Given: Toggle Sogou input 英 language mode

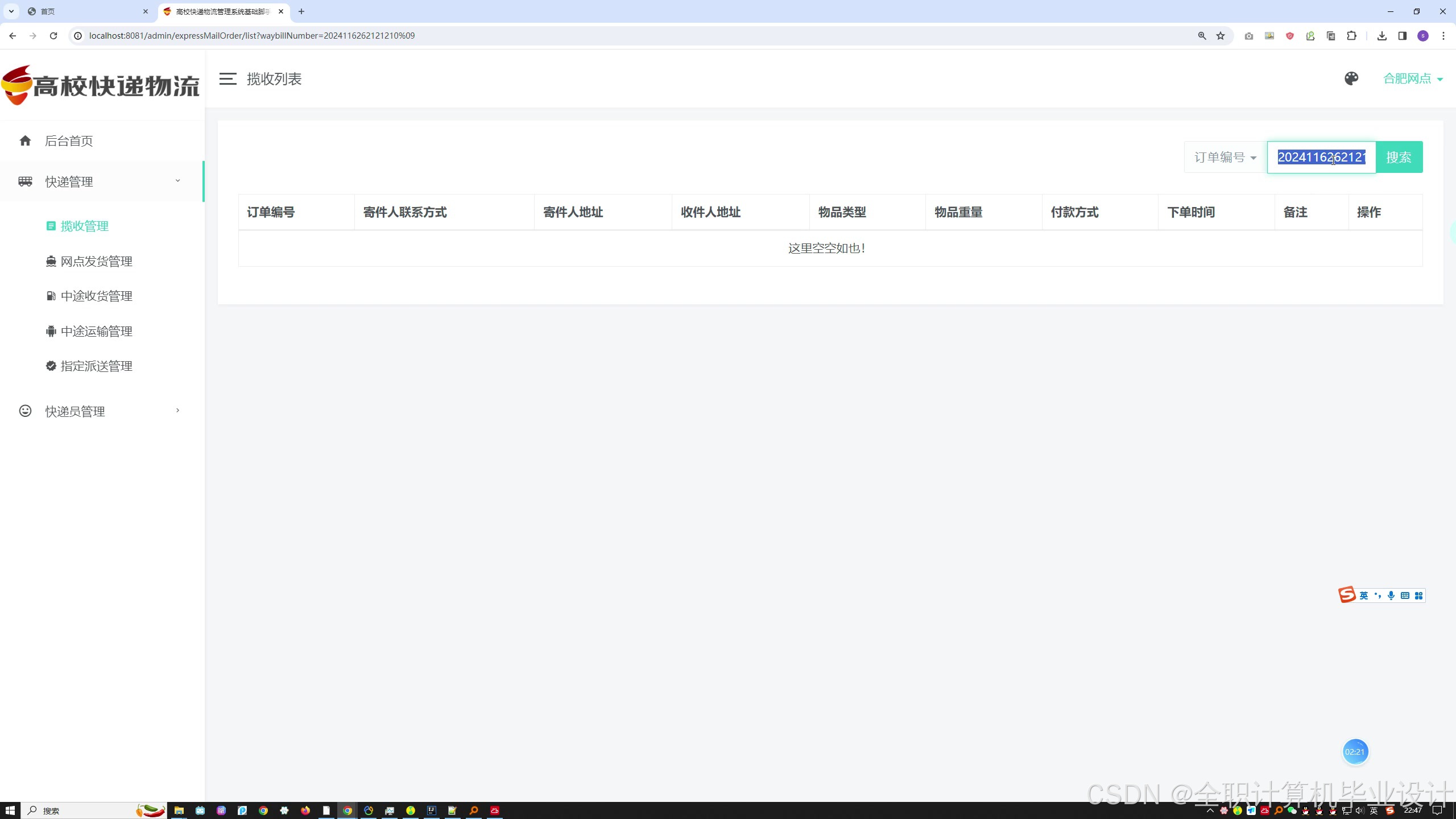Looking at the screenshot, I should [x=1364, y=595].
